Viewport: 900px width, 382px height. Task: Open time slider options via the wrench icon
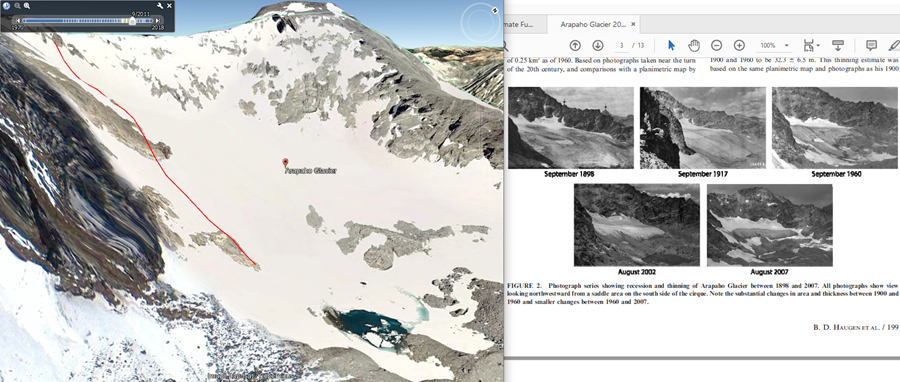pyautogui.click(x=160, y=6)
